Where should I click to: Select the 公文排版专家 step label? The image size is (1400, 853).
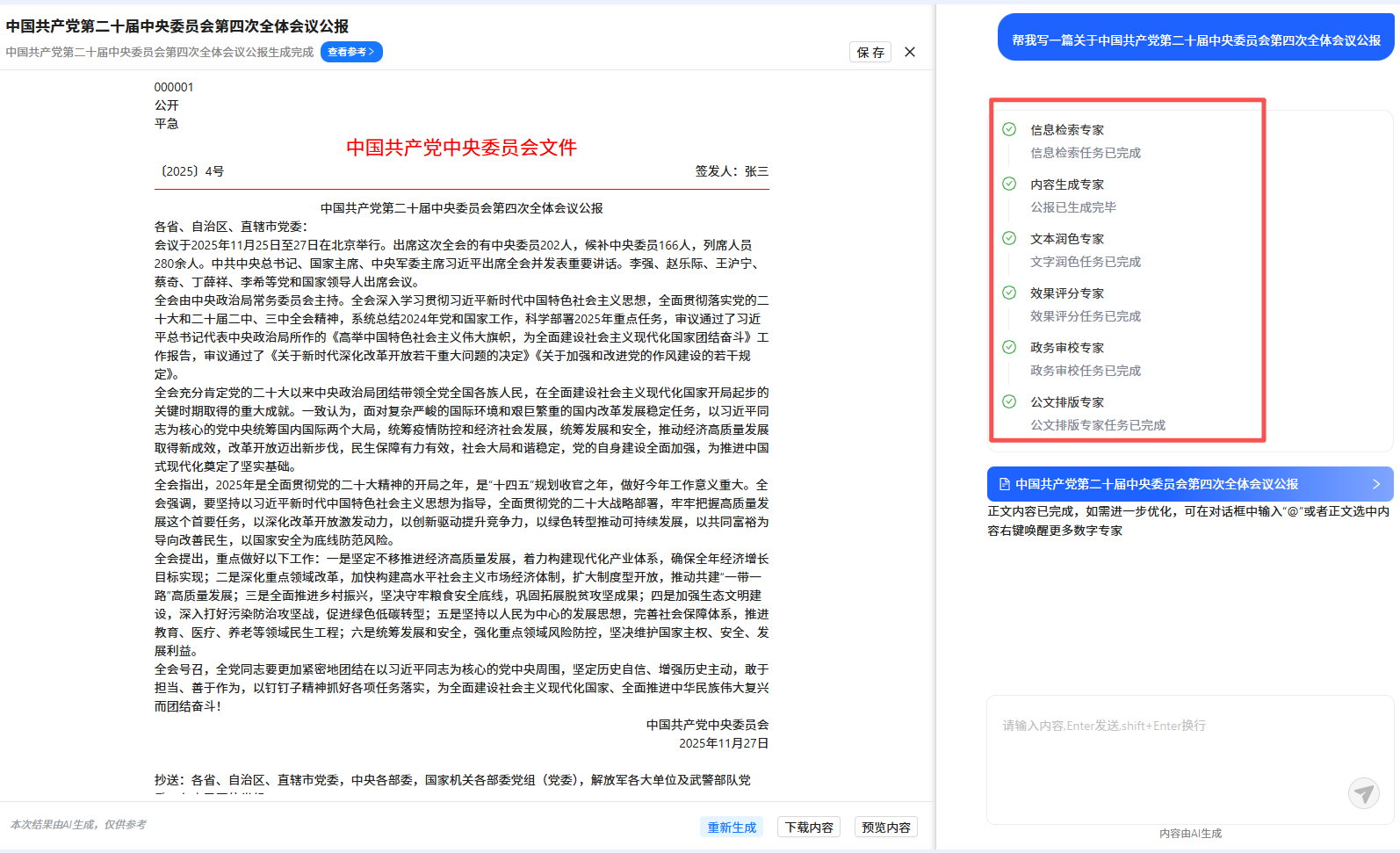point(1067,402)
